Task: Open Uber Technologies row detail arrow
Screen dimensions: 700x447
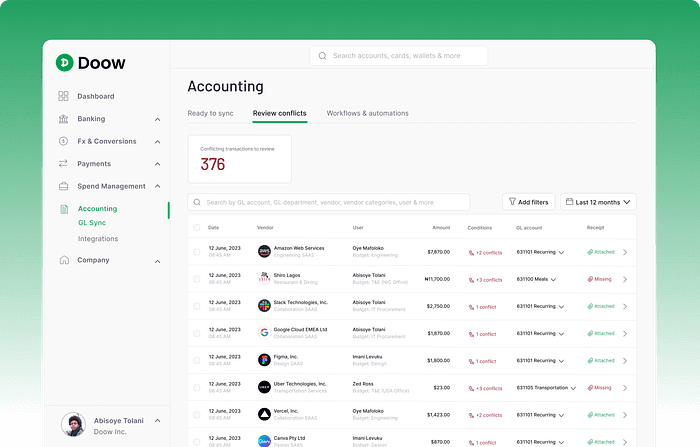Action: (x=625, y=388)
